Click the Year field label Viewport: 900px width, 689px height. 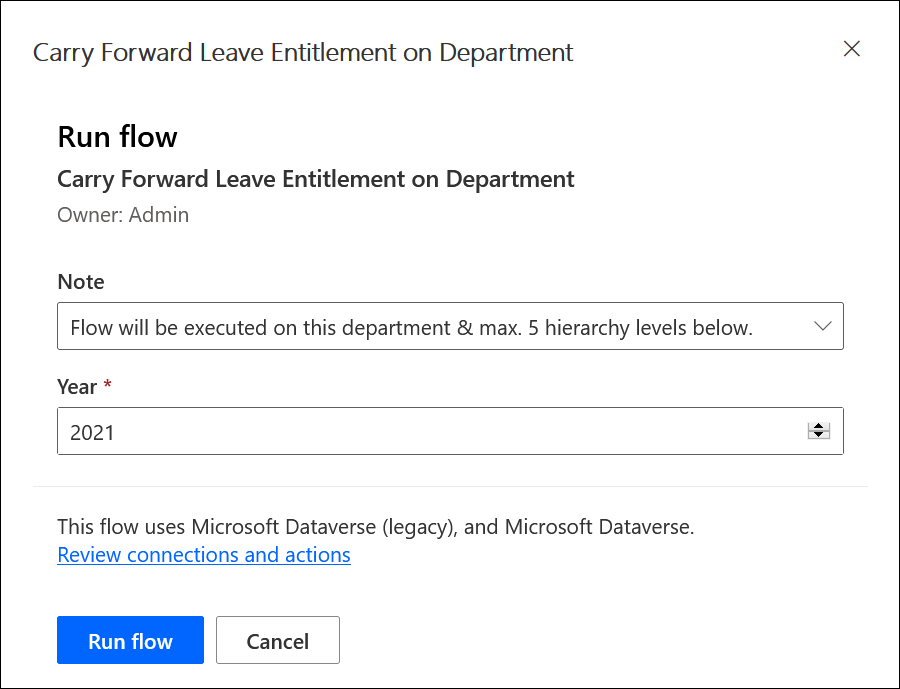(x=77, y=387)
